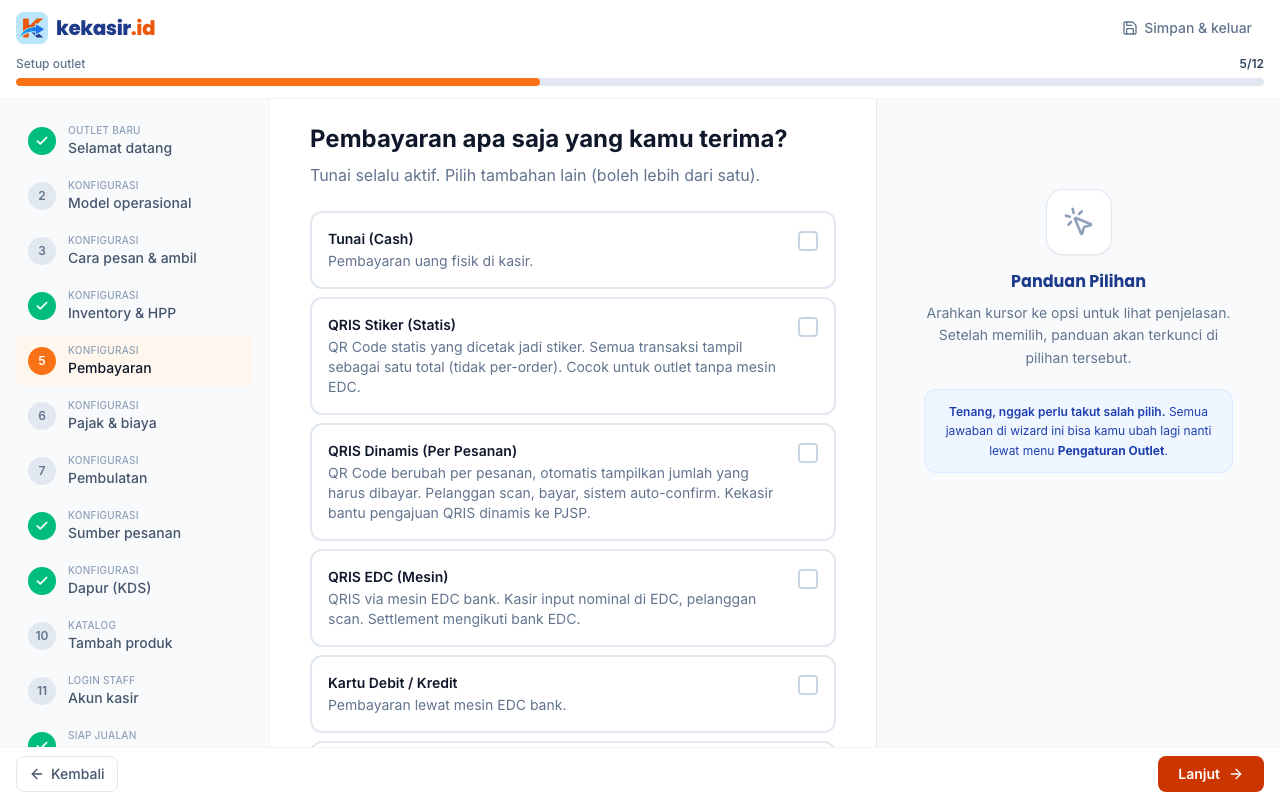Click the 5/12 step counter

[1251, 63]
